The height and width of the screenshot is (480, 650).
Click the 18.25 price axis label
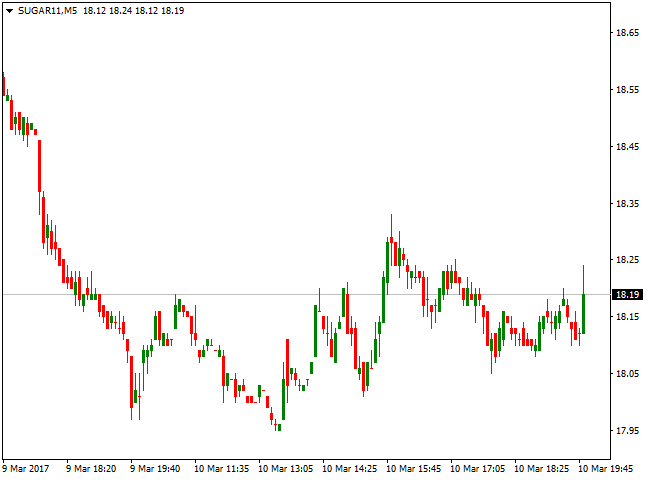click(x=628, y=259)
